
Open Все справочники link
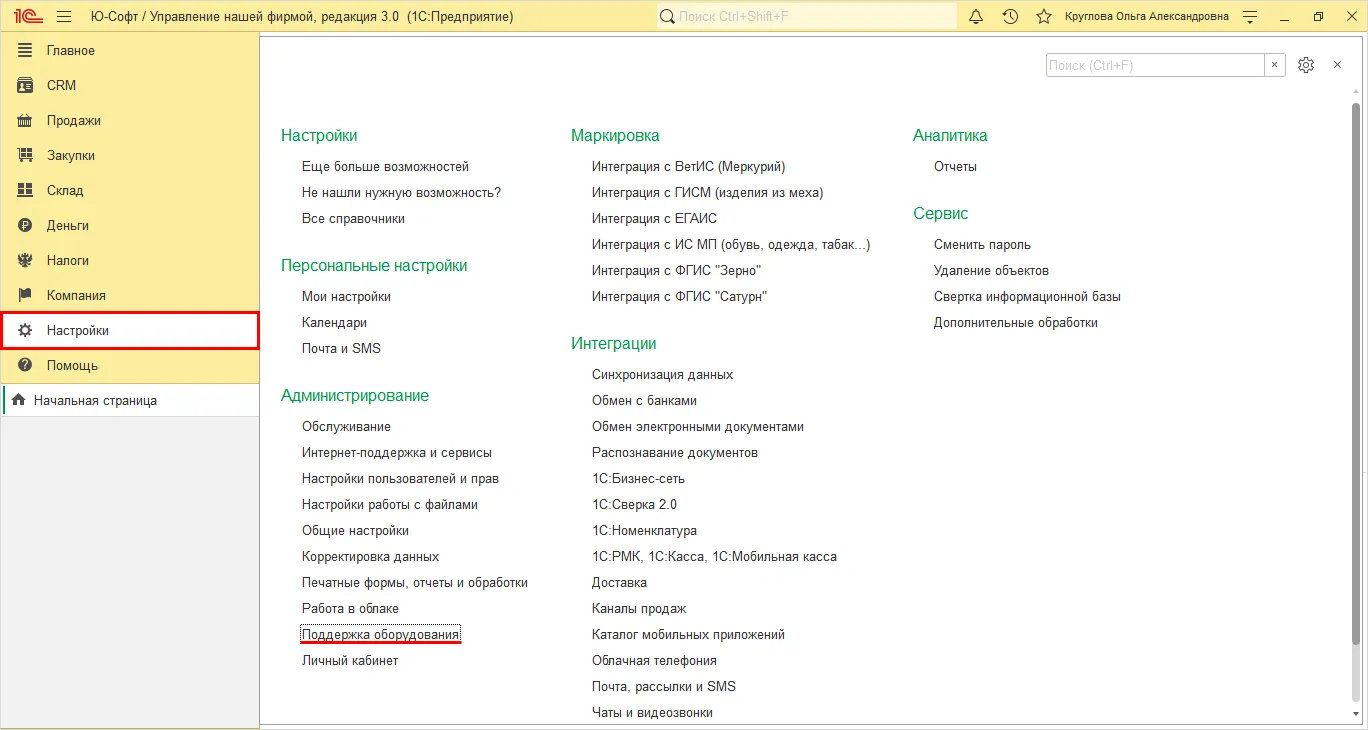pos(353,218)
